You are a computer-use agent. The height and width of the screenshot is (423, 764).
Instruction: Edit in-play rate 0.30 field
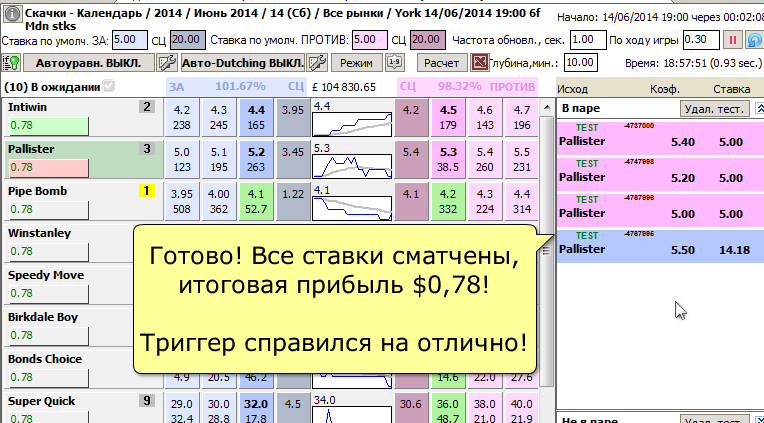[x=701, y=40]
